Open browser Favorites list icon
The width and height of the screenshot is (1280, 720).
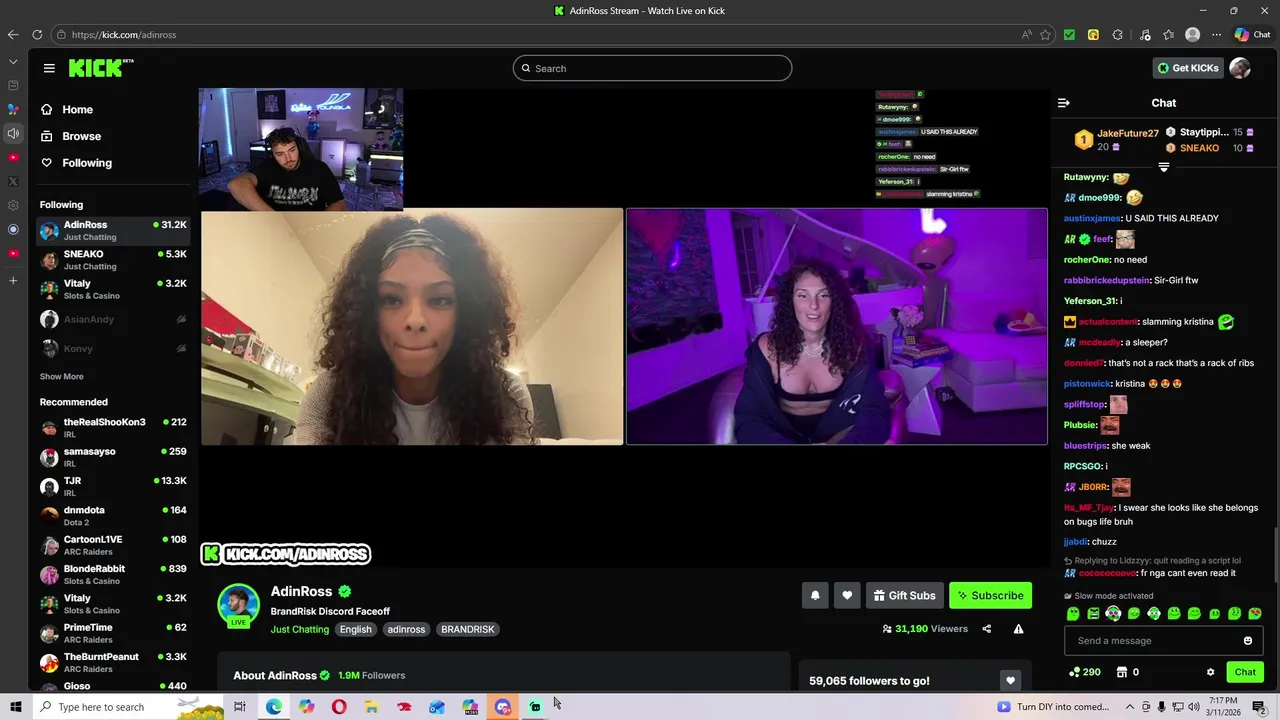(x=1168, y=34)
